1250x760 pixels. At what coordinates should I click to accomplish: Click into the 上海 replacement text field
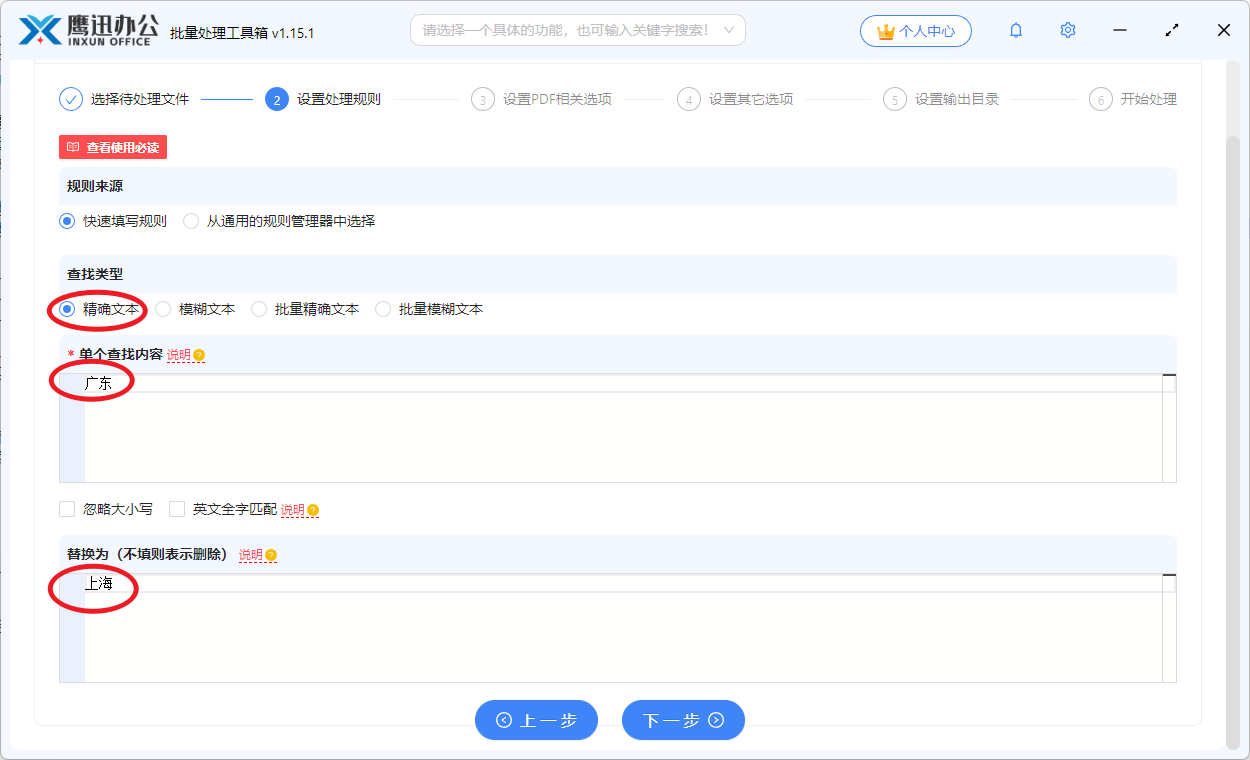[618, 628]
